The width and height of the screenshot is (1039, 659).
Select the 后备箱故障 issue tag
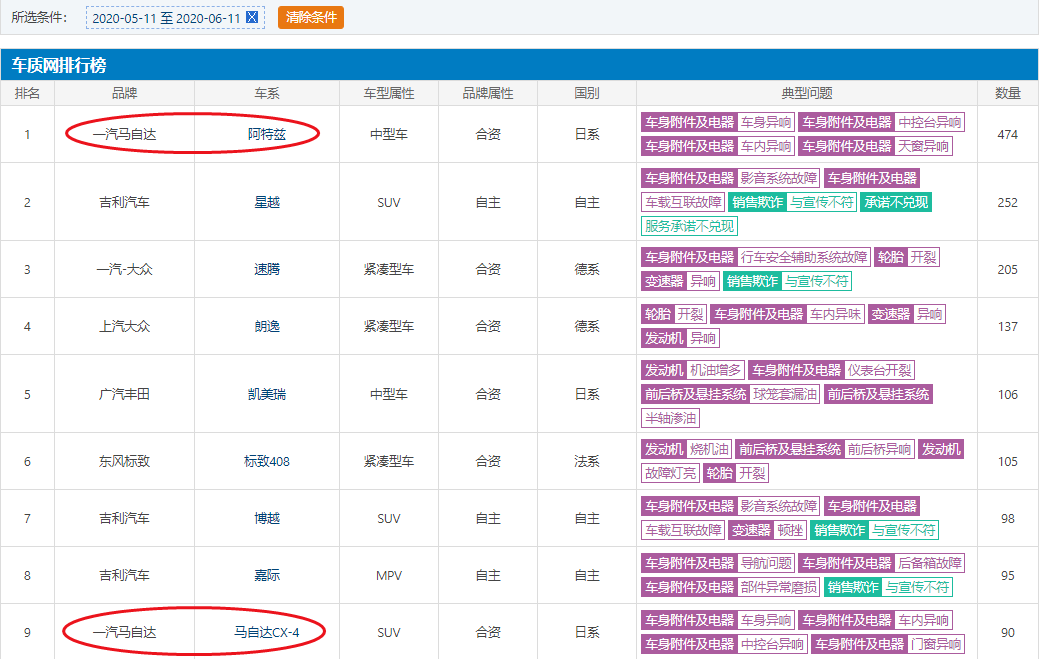pyautogui.click(x=929, y=563)
